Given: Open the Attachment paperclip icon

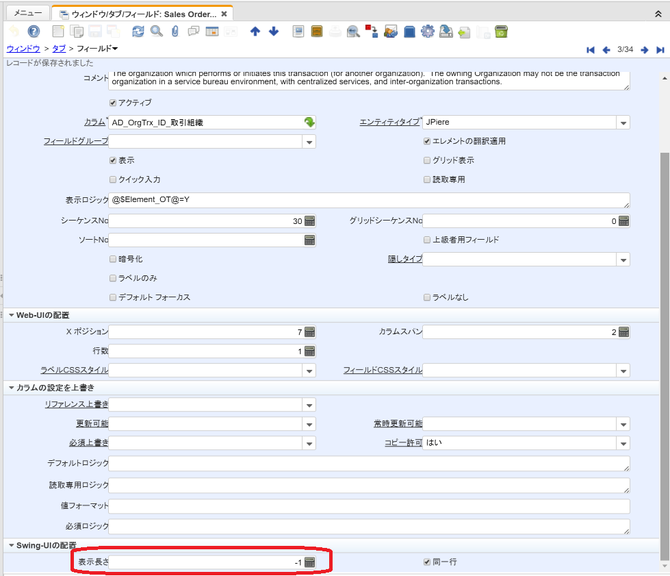Looking at the screenshot, I should click(175, 31).
